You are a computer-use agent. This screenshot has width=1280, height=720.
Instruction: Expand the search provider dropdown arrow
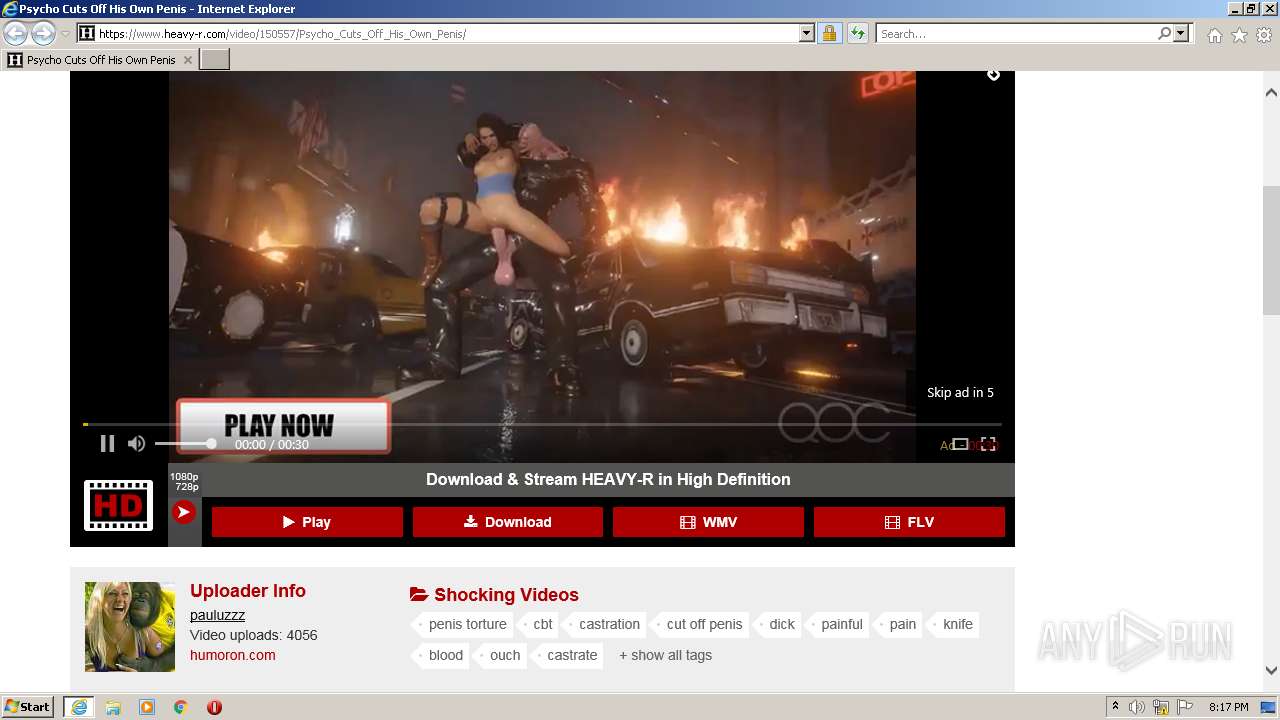tap(1181, 34)
